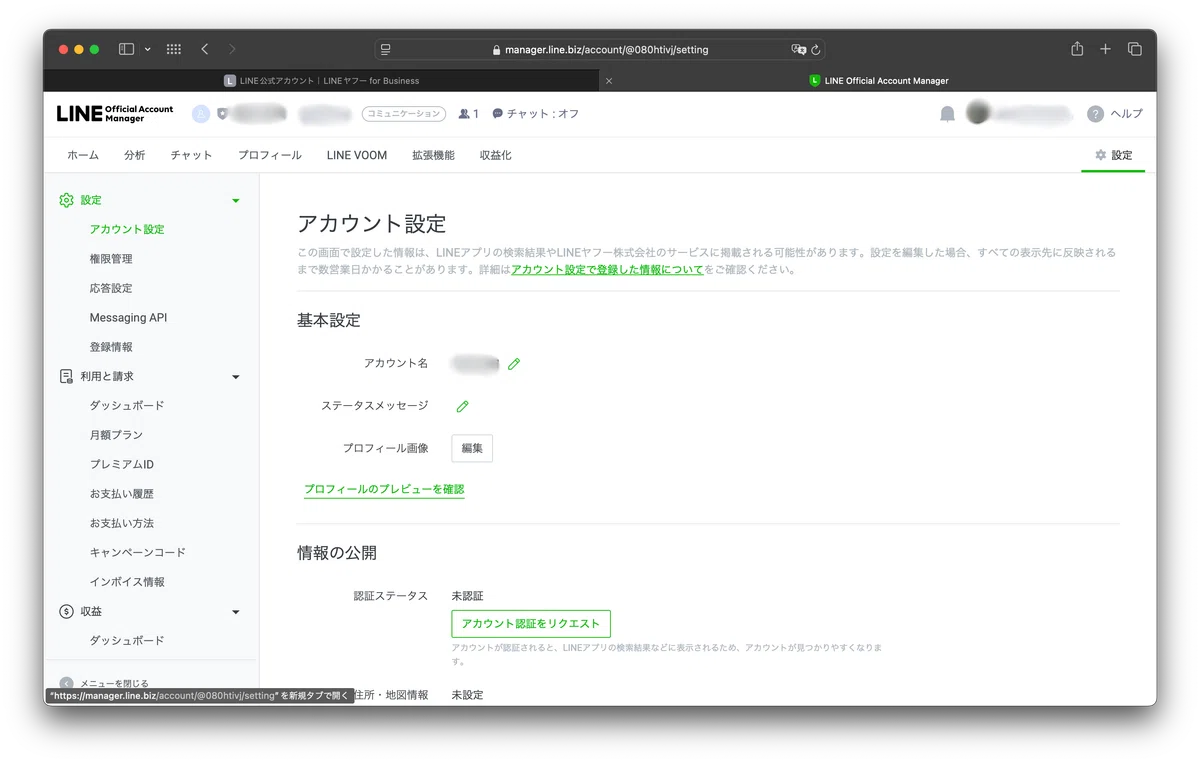Open キャンペーンコード in sidebar

(138, 552)
